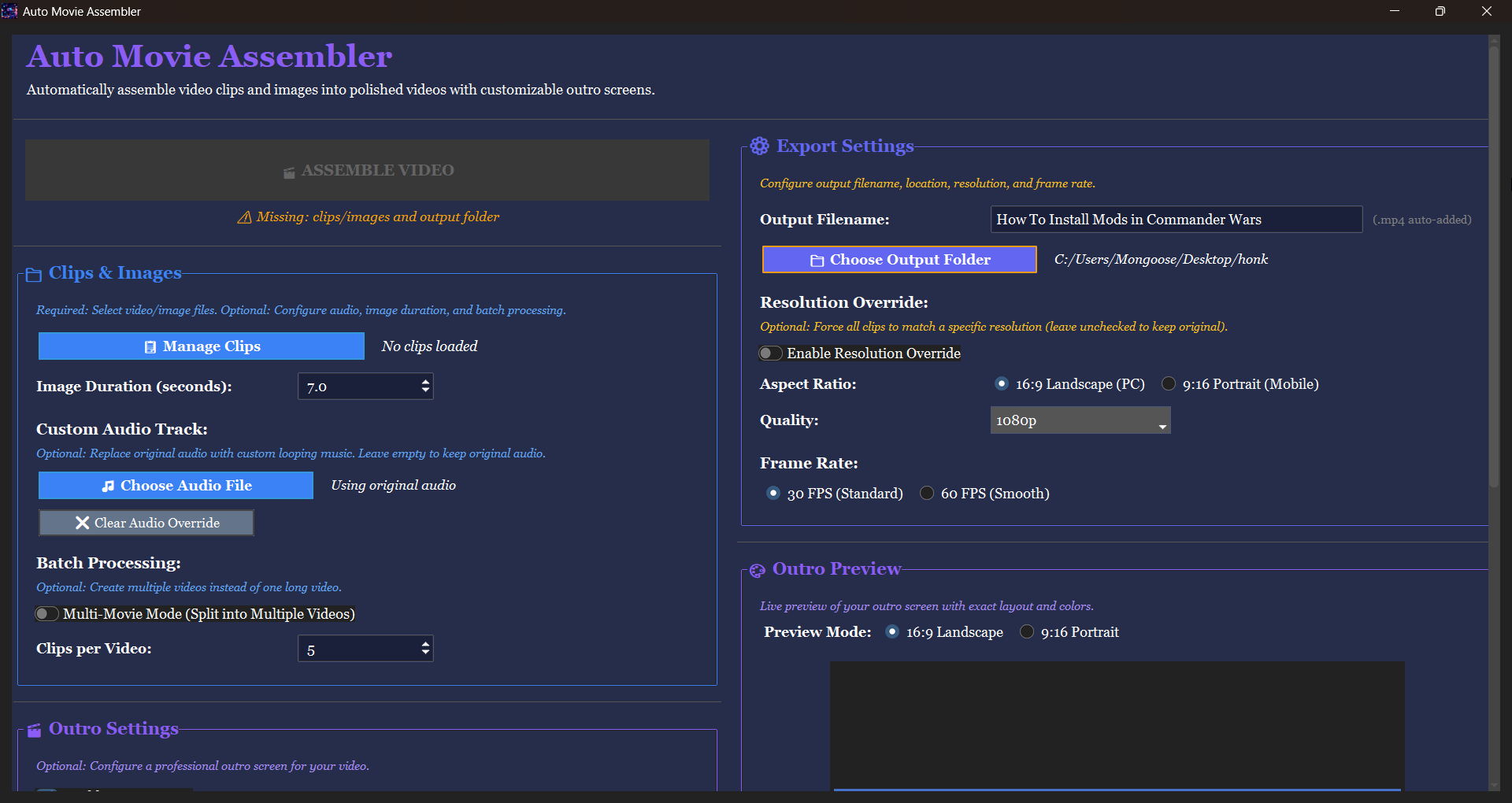
Task: Click the Clips & Images folder icon
Action: 33,274
